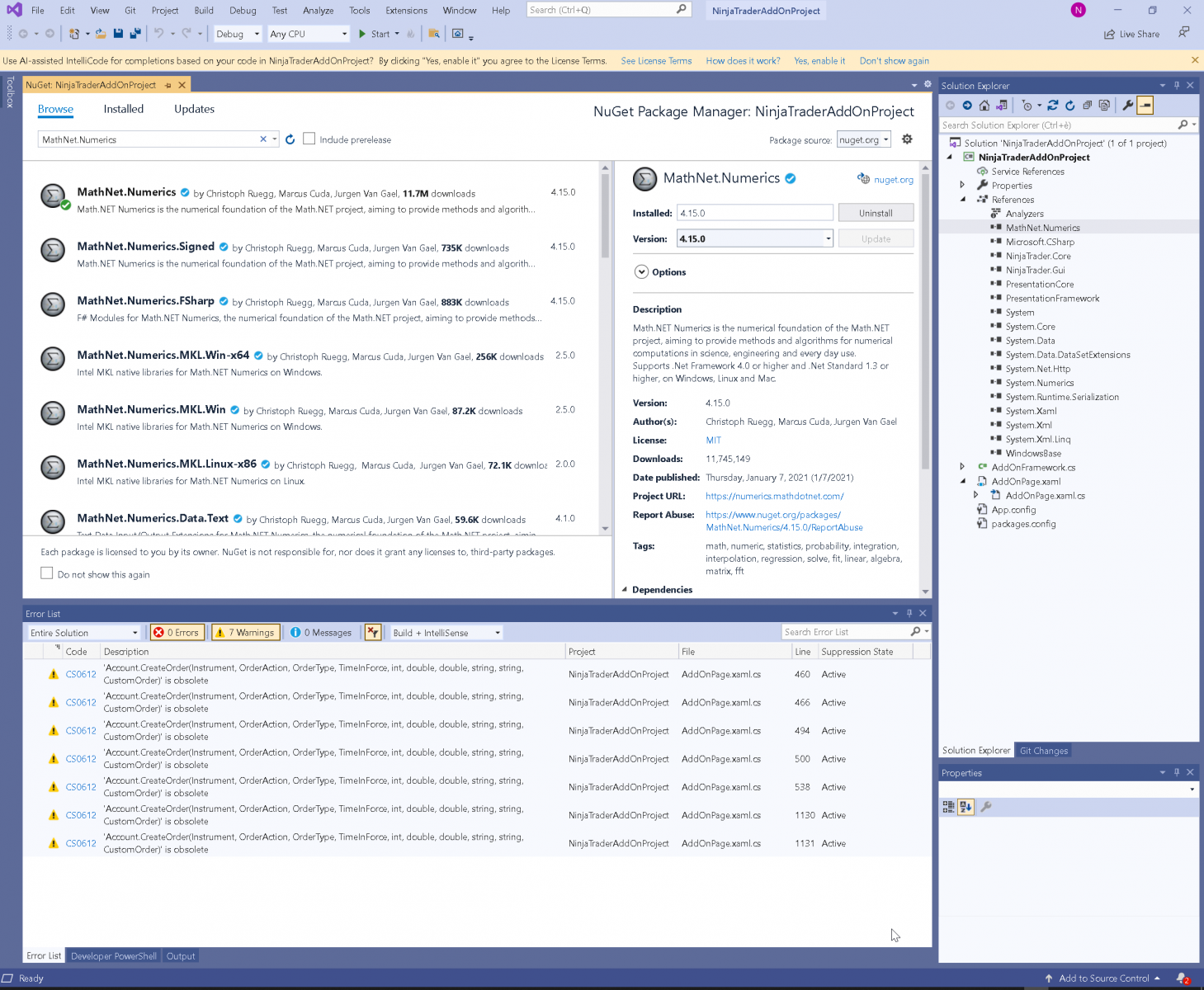Click the Solution Explorer Home icon

[x=984, y=106]
